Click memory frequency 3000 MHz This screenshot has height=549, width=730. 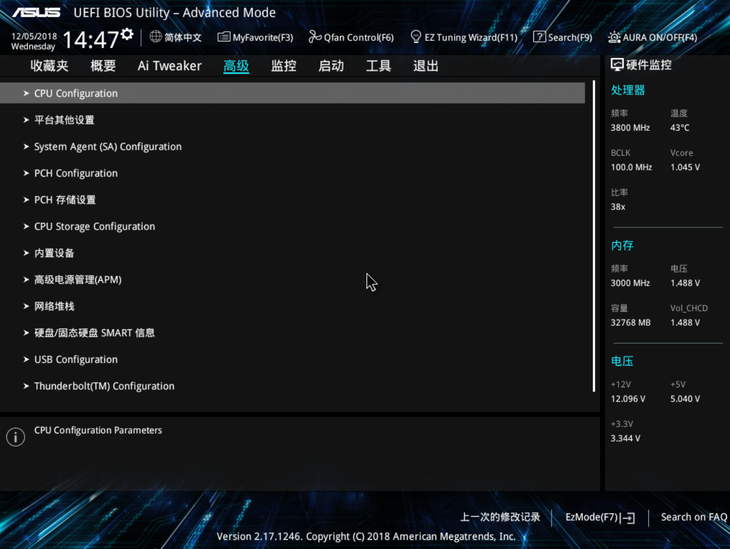630,283
